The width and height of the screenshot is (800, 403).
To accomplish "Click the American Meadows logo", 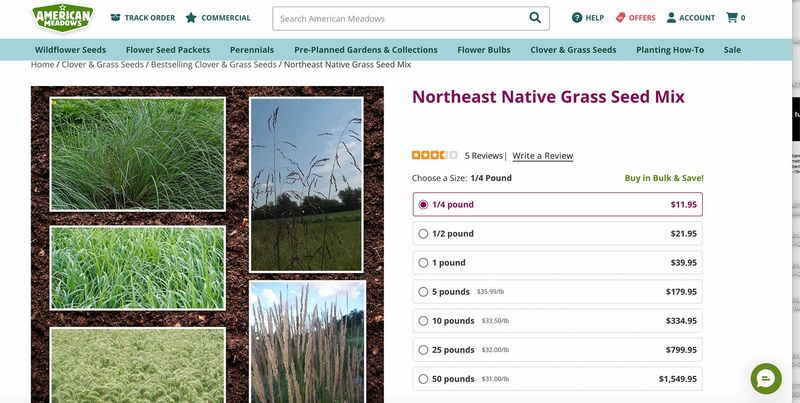I will click(63, 17).
